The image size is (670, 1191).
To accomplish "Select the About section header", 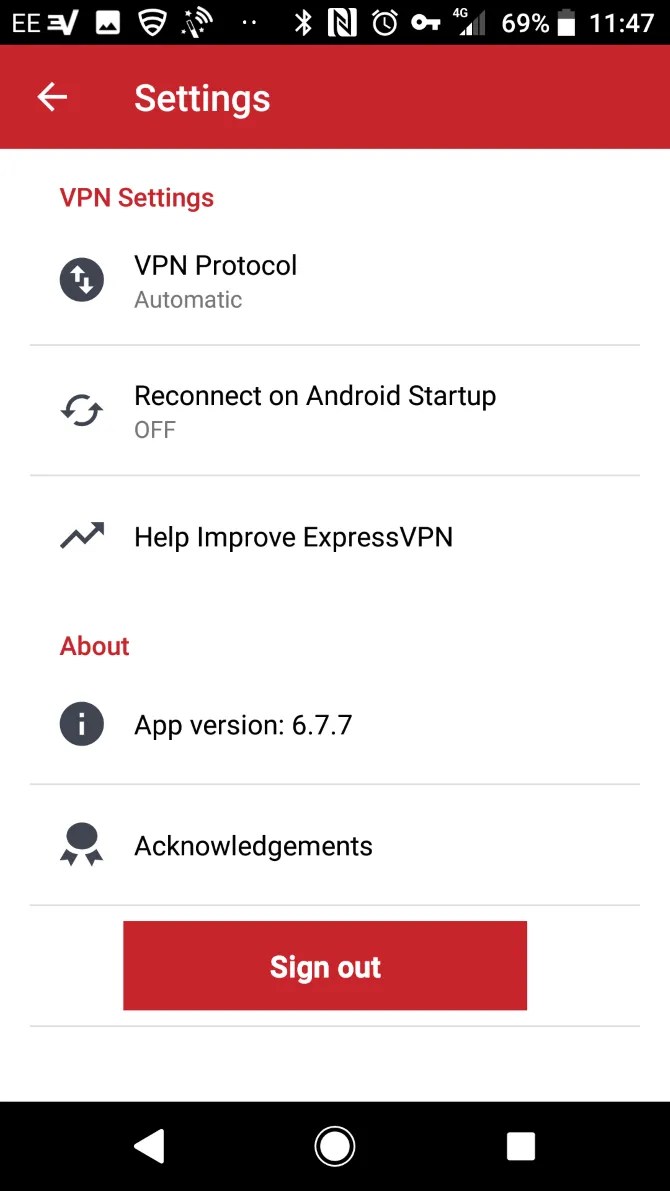I will click(x=94, y=645).
